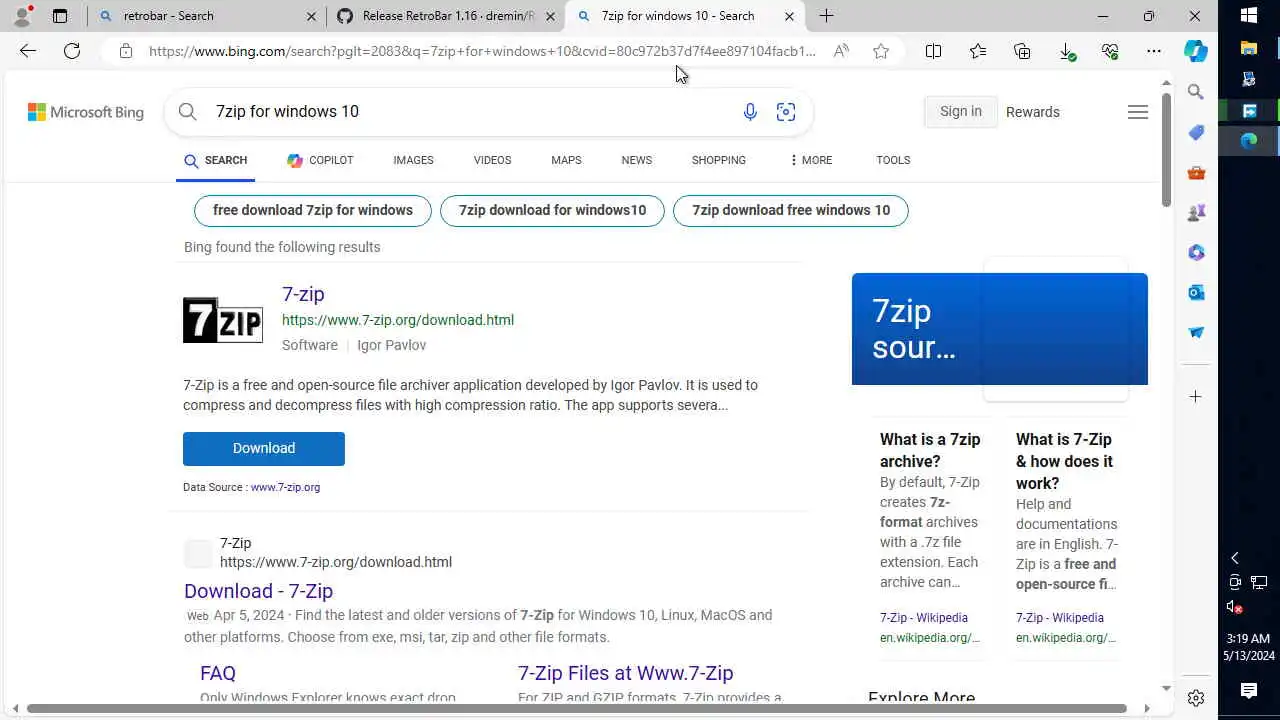
Task: Select 'free download 7zip for windows' suggestion
Action: (x=313, y=210)
